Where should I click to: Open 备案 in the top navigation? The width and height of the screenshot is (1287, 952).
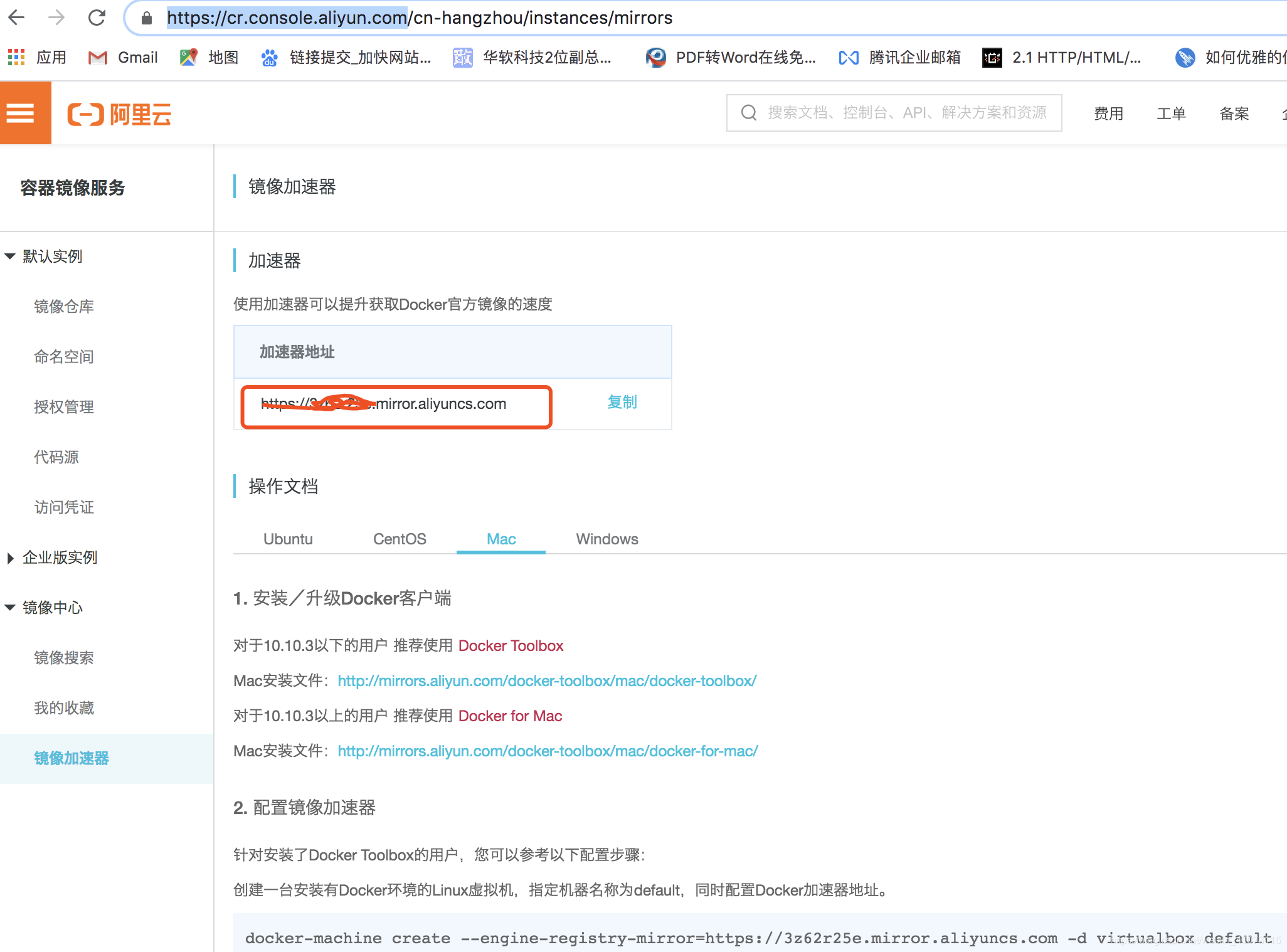(1234, 114)
